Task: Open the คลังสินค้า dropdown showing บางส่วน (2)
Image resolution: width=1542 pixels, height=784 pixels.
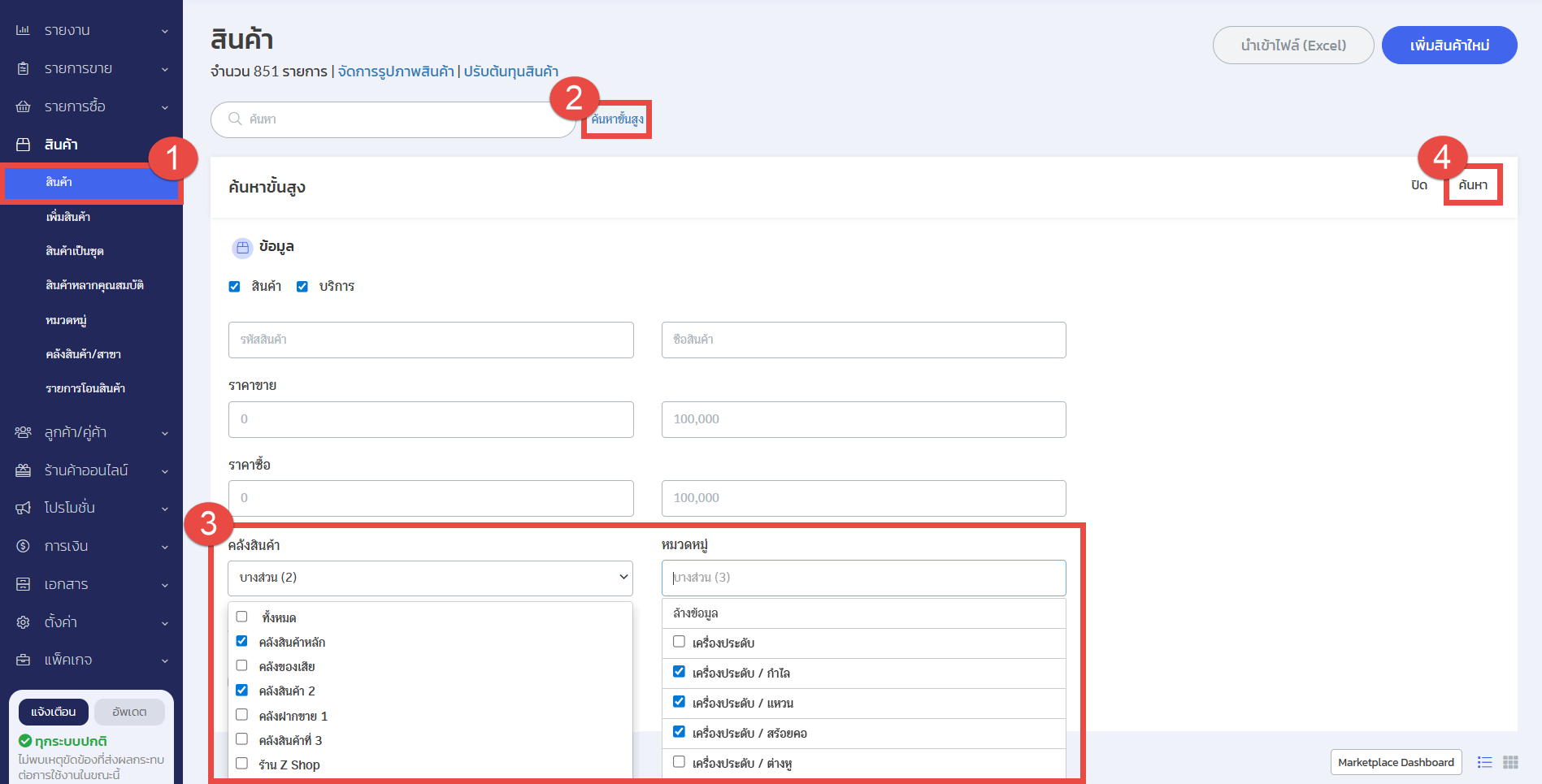Action: pos(430,578)
